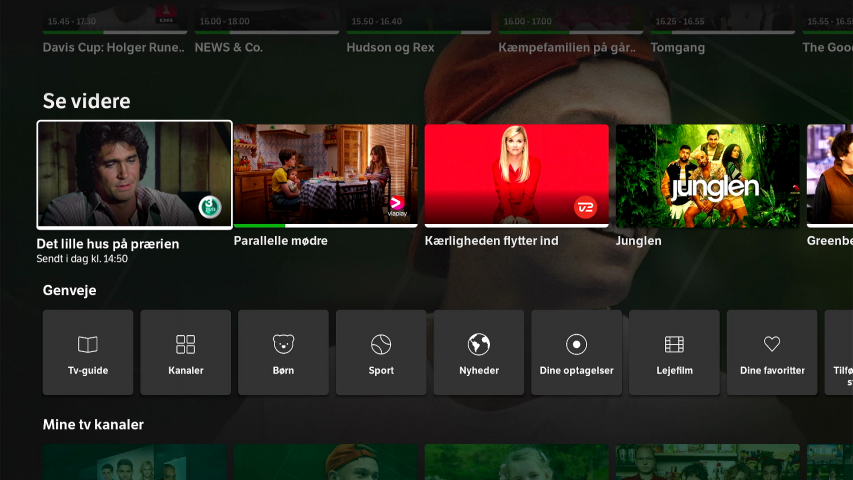Select the Kanaler grid icon

(x=185, y=345)
